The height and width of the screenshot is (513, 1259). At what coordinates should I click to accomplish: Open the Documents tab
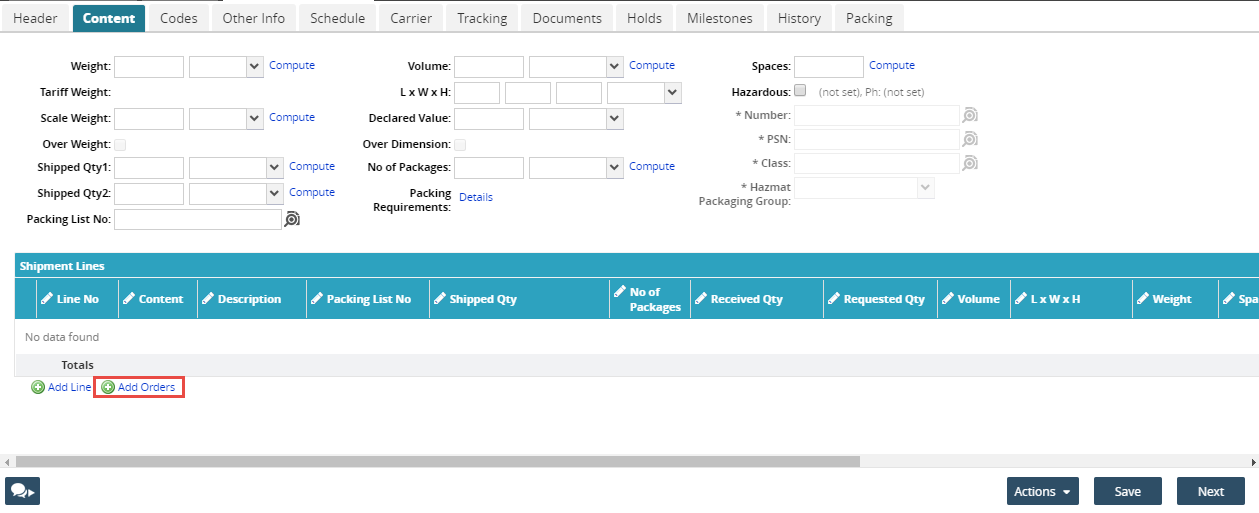pos(567,18)
